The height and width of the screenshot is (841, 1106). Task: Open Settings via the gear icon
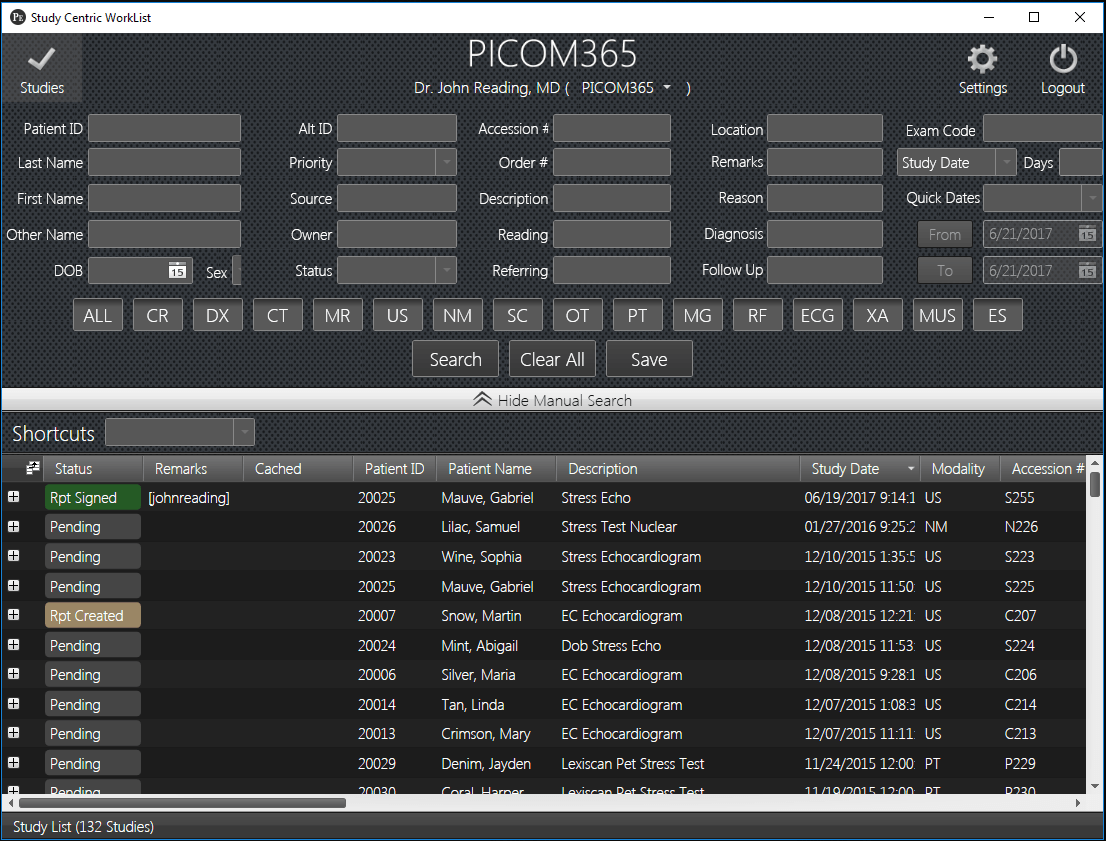click(982, 60)
